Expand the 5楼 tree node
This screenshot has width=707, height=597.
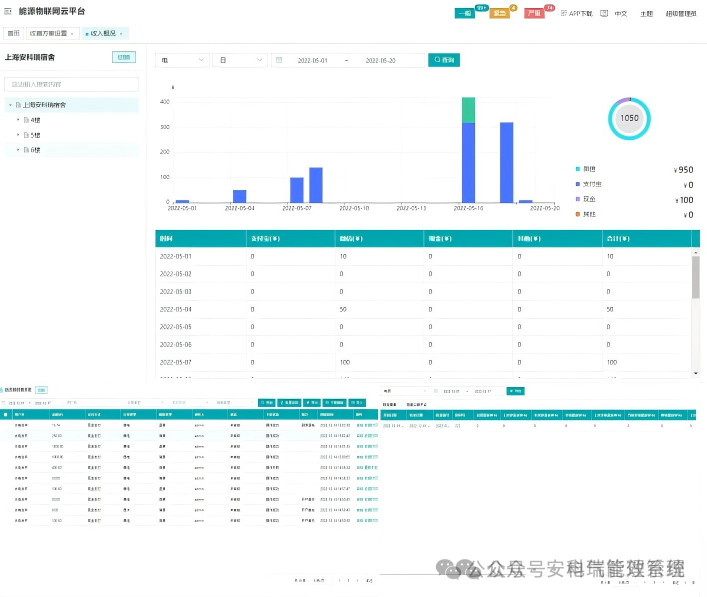click(18, 135)
